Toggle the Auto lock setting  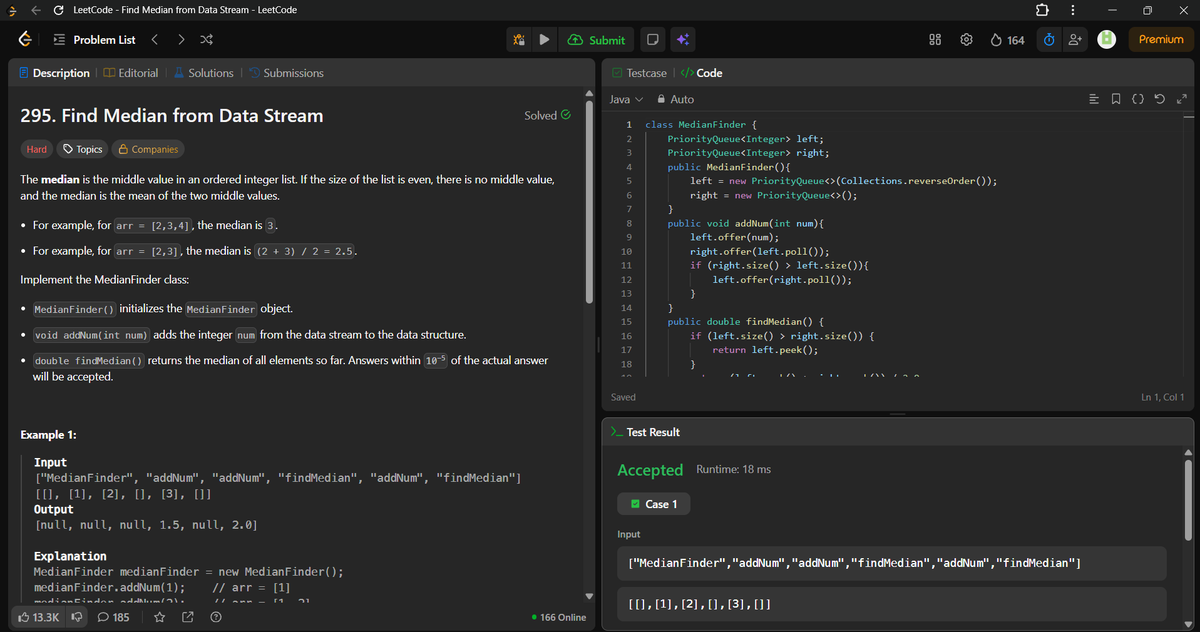(676, 99)
